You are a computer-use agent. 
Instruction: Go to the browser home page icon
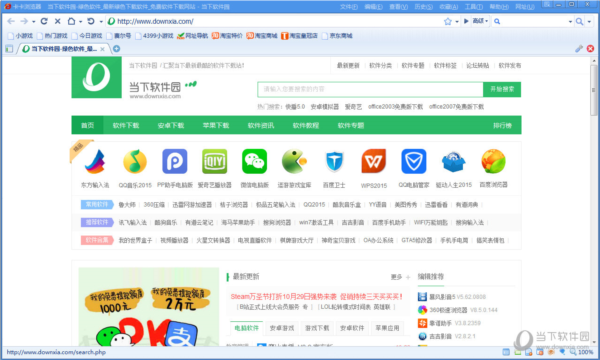pyautogui.click(x=71, y=21)
